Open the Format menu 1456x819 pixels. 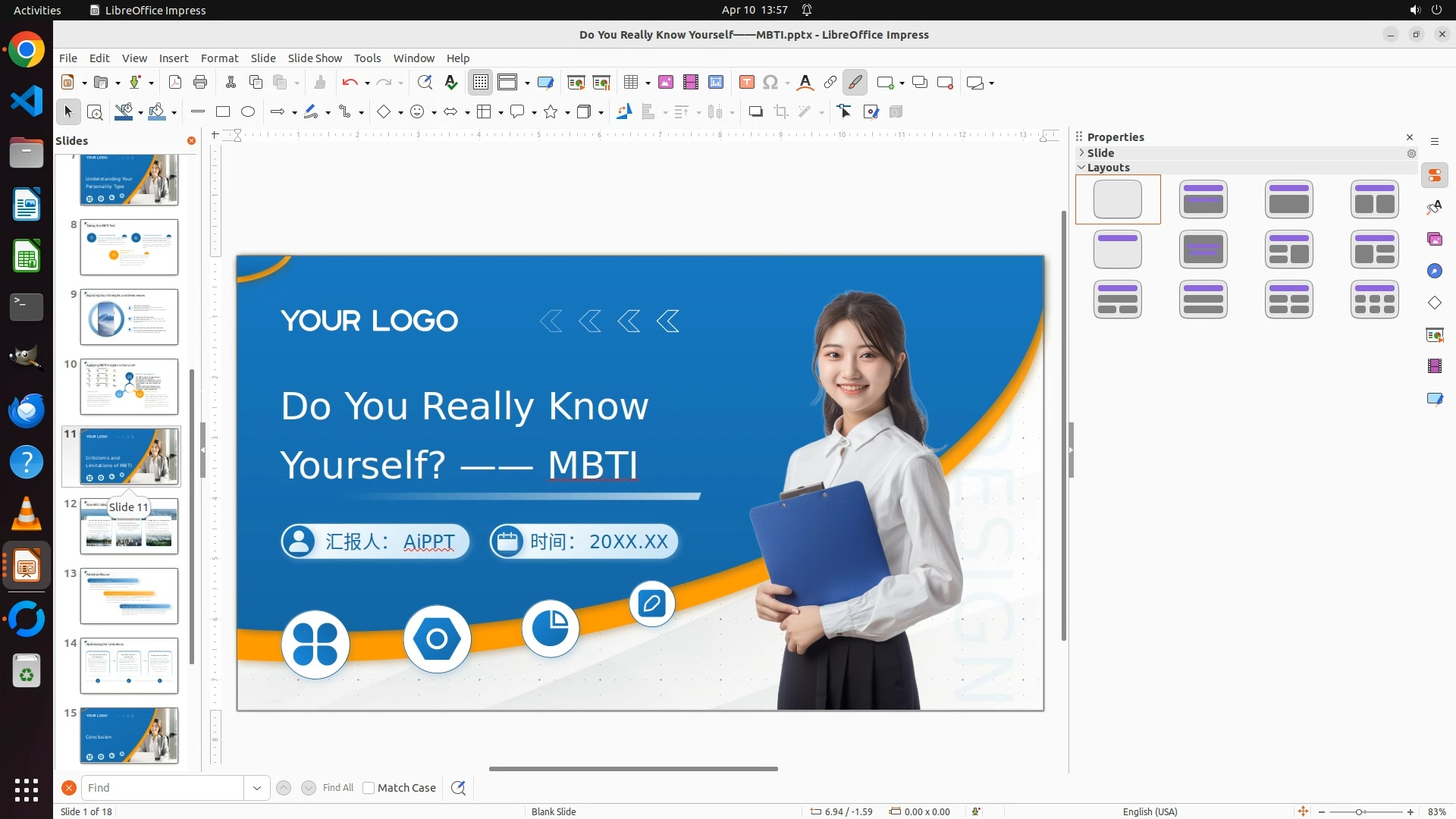tap(219, 58)
